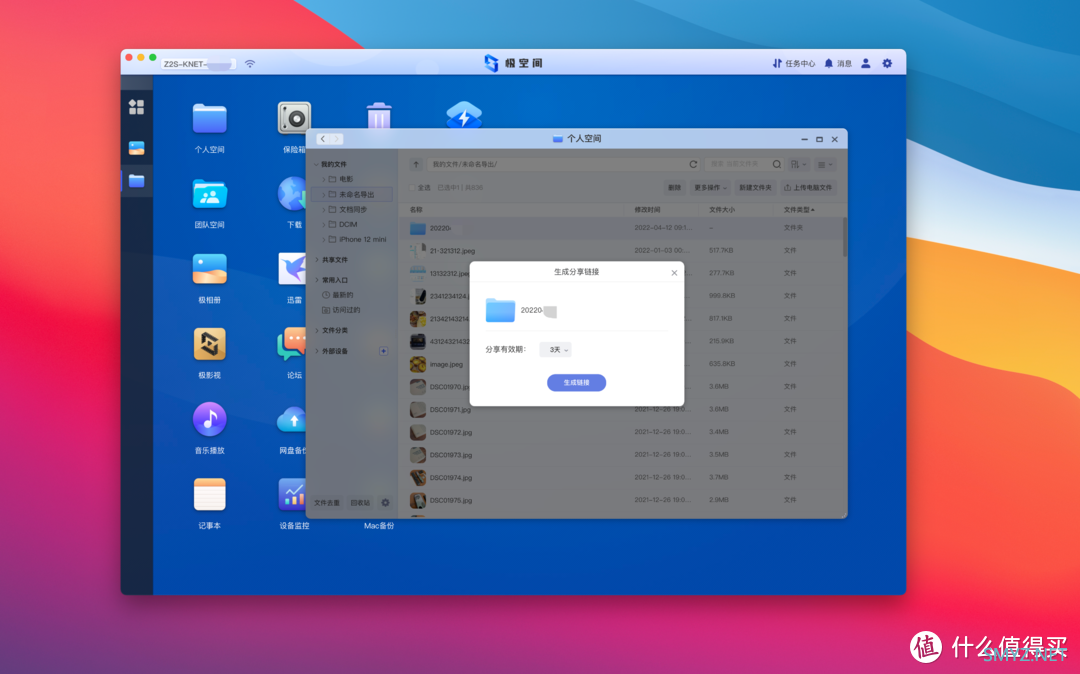The image size is (1080, 674).
Task: Click the 生成链接 button
Action: click(x=577, y=383)
